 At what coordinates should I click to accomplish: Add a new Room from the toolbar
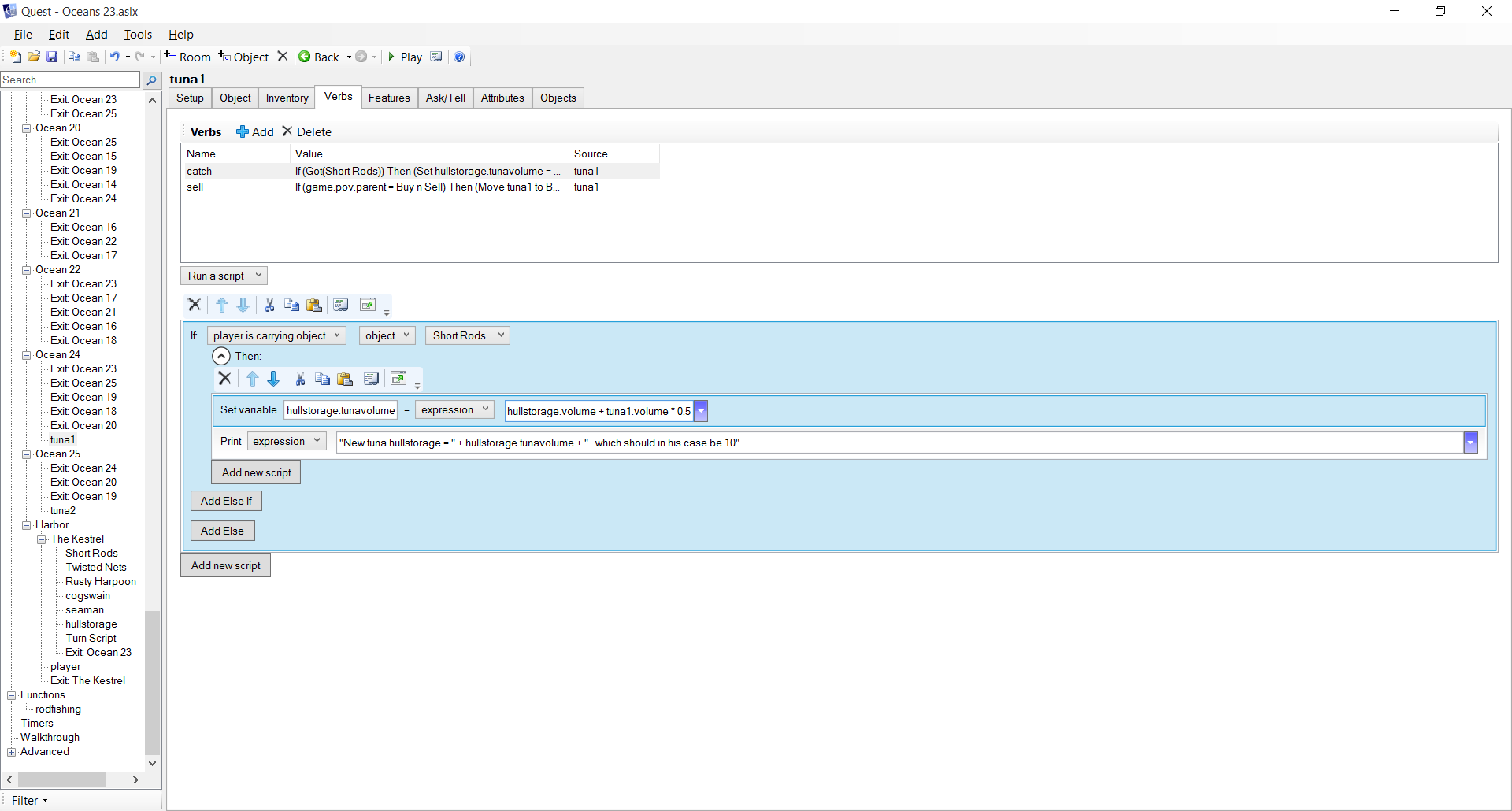[187, 57]
